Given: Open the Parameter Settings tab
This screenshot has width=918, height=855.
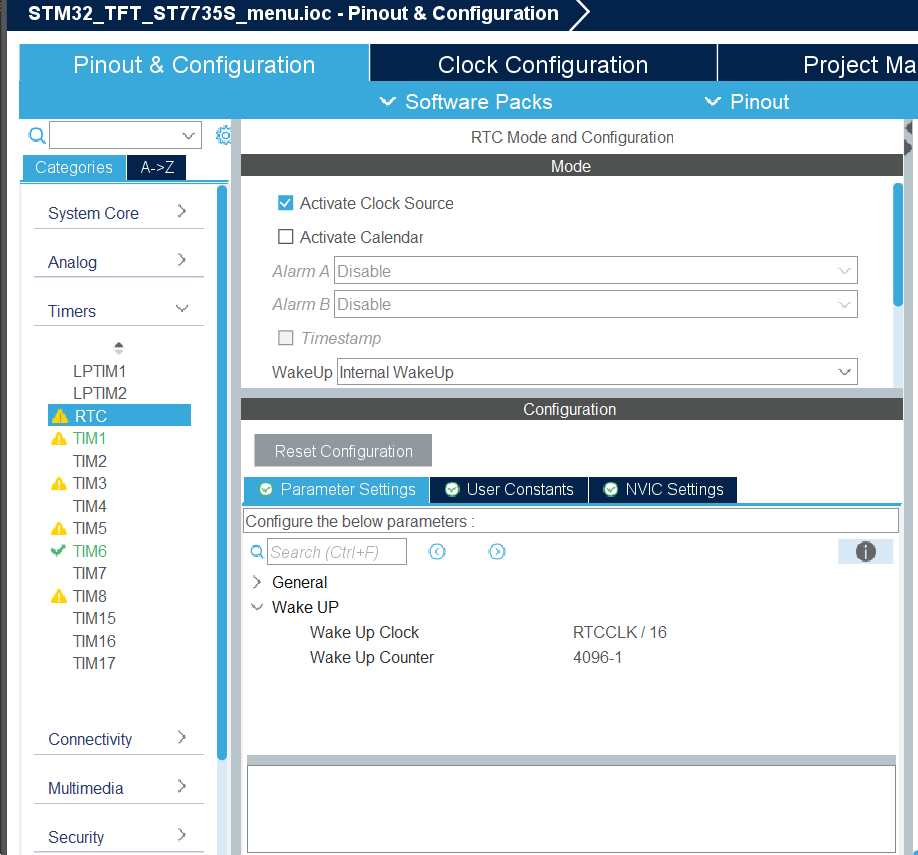Looking at the screenshot, I should [x=337, y=489].
